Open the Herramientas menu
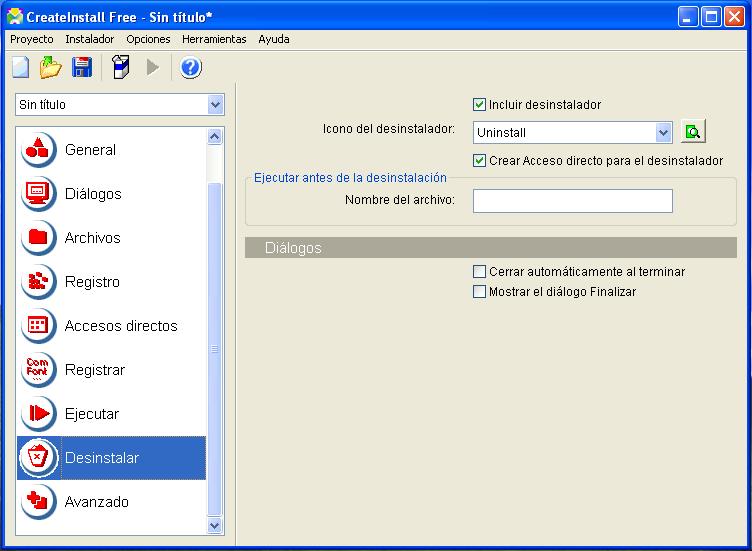Viewport: 752px width, 551px height. pos(214,39)
